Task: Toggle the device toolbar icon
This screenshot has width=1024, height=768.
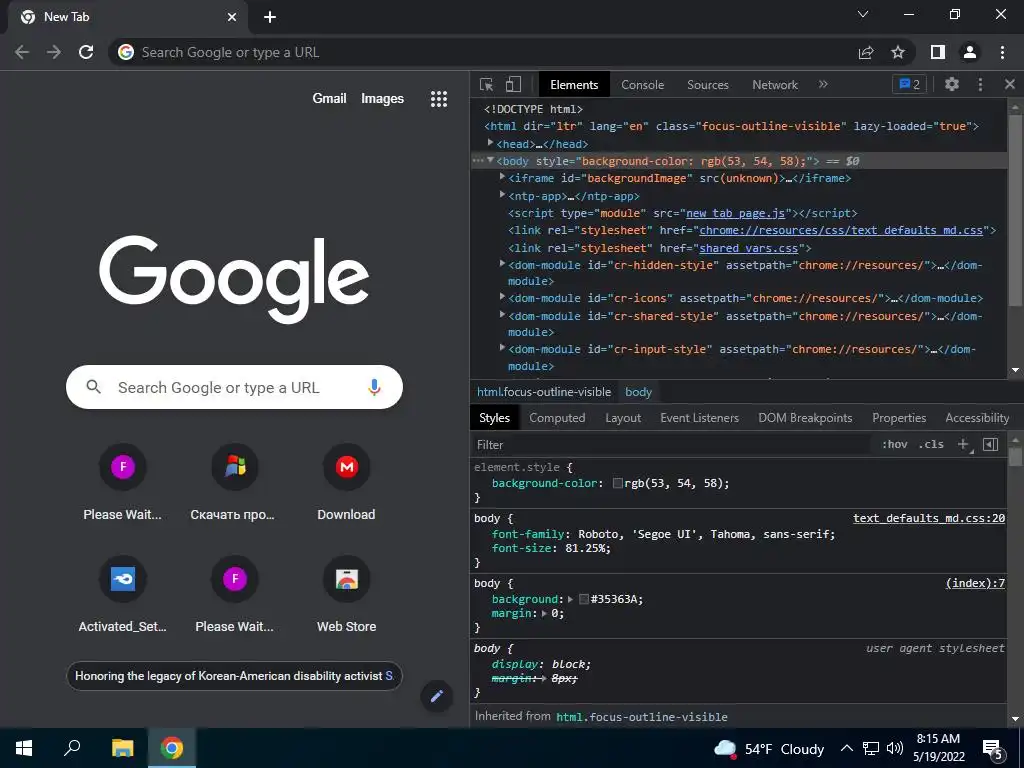Action: click(x=513, y=84)
